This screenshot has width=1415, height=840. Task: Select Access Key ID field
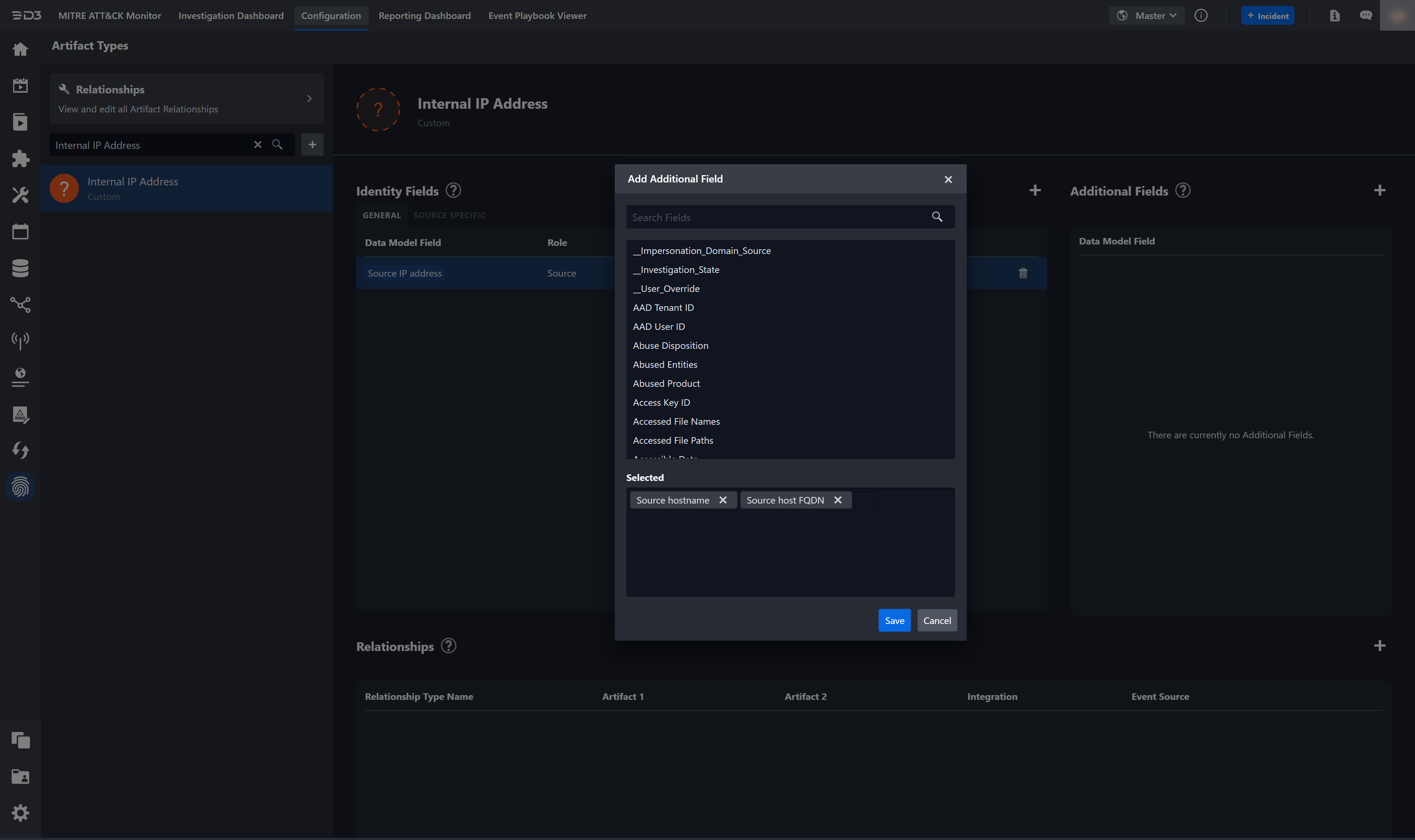[x=790, y=402]
